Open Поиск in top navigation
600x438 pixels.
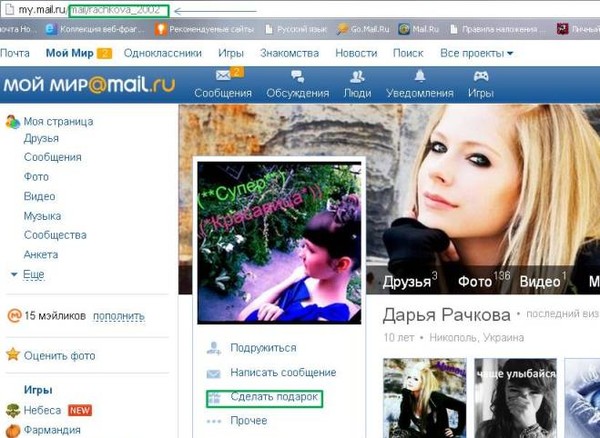point(408,53)
